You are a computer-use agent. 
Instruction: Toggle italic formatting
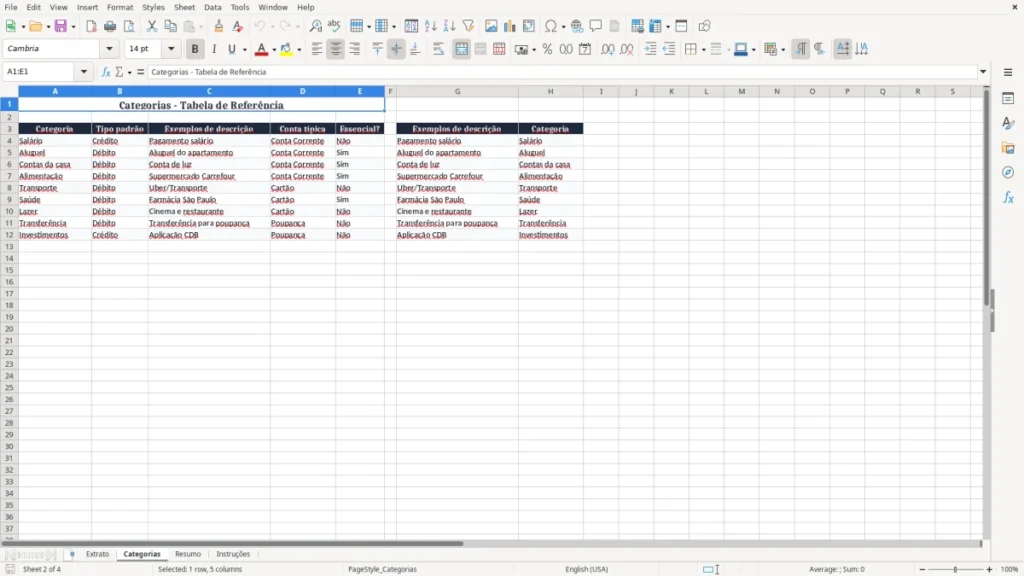coord(214,49)
